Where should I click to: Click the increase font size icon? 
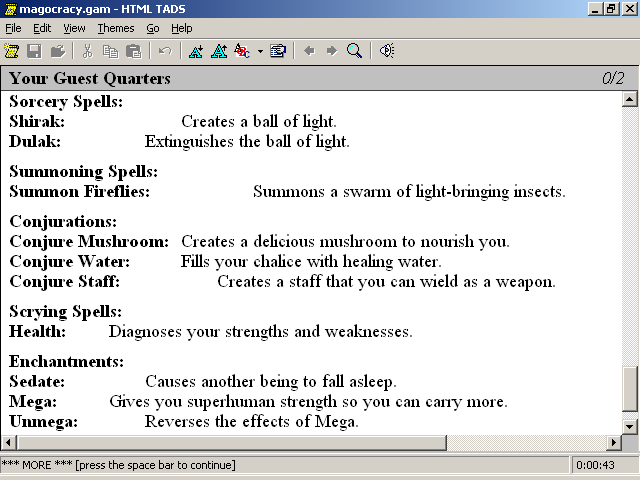point(218,50)
